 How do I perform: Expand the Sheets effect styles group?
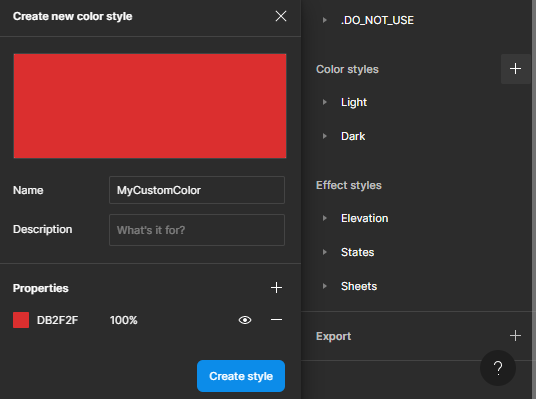(x=324, y=286)
